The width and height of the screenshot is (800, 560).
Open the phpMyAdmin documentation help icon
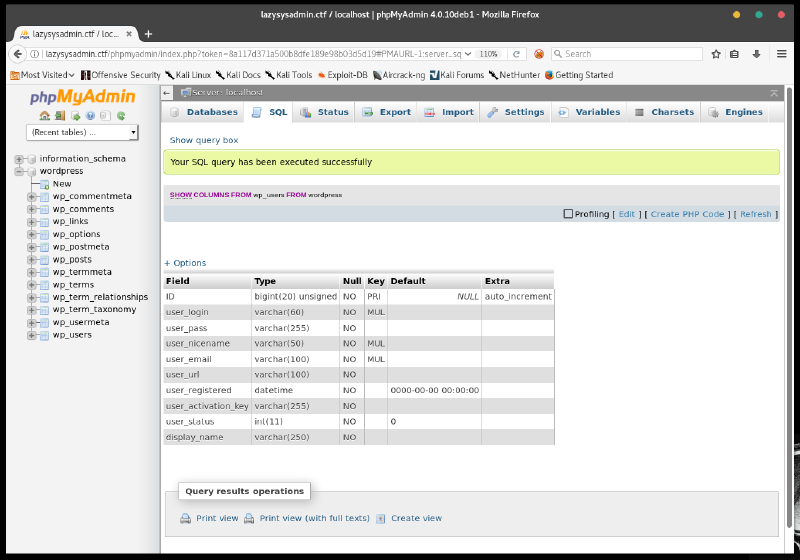(90, 115)
